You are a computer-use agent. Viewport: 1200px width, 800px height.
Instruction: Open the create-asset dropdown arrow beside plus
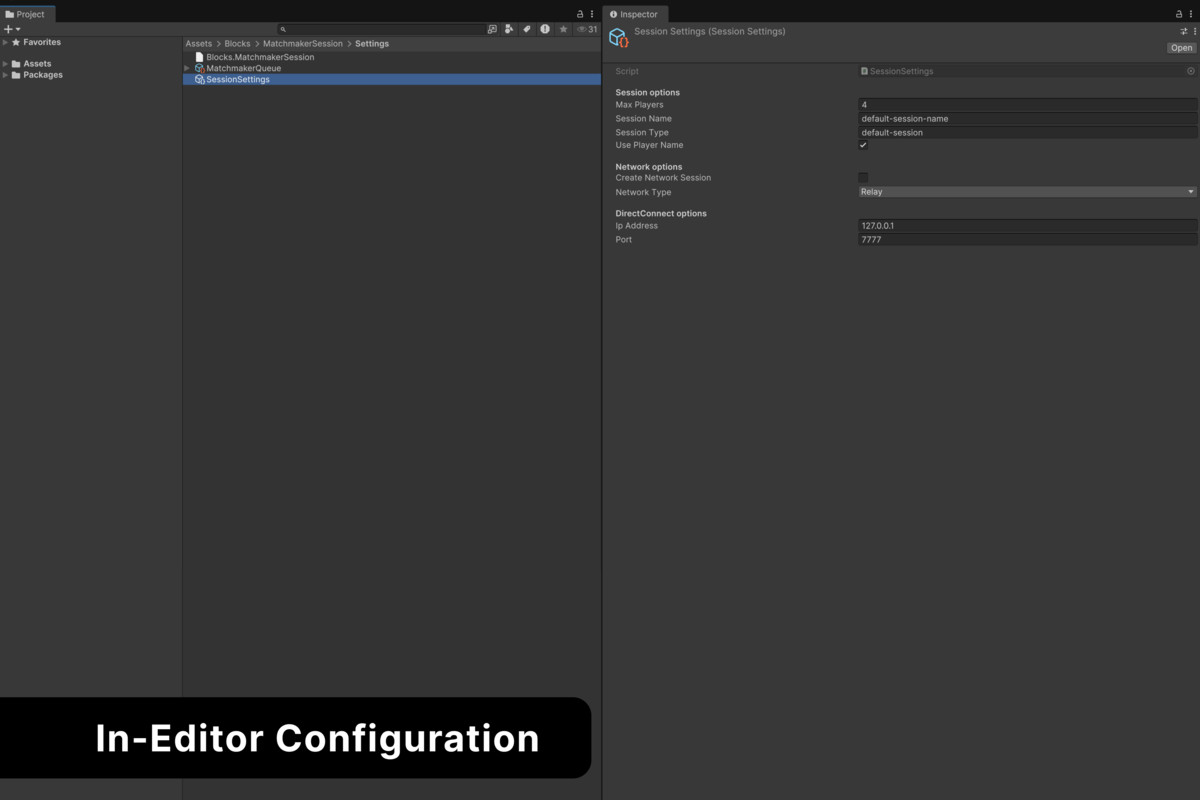point(18,30)
